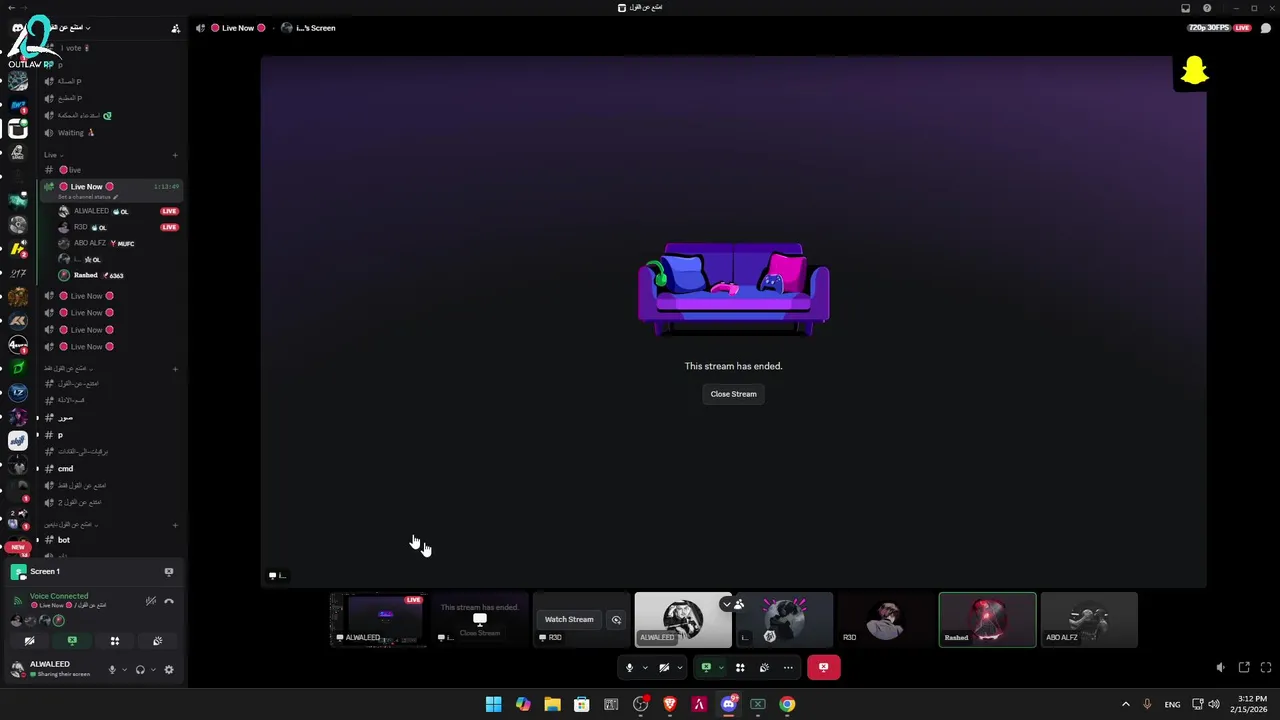Mute microphone in the user panel
Viewport: 1280px width, 720px height.
pyautogui.click(x=112, y=670)
